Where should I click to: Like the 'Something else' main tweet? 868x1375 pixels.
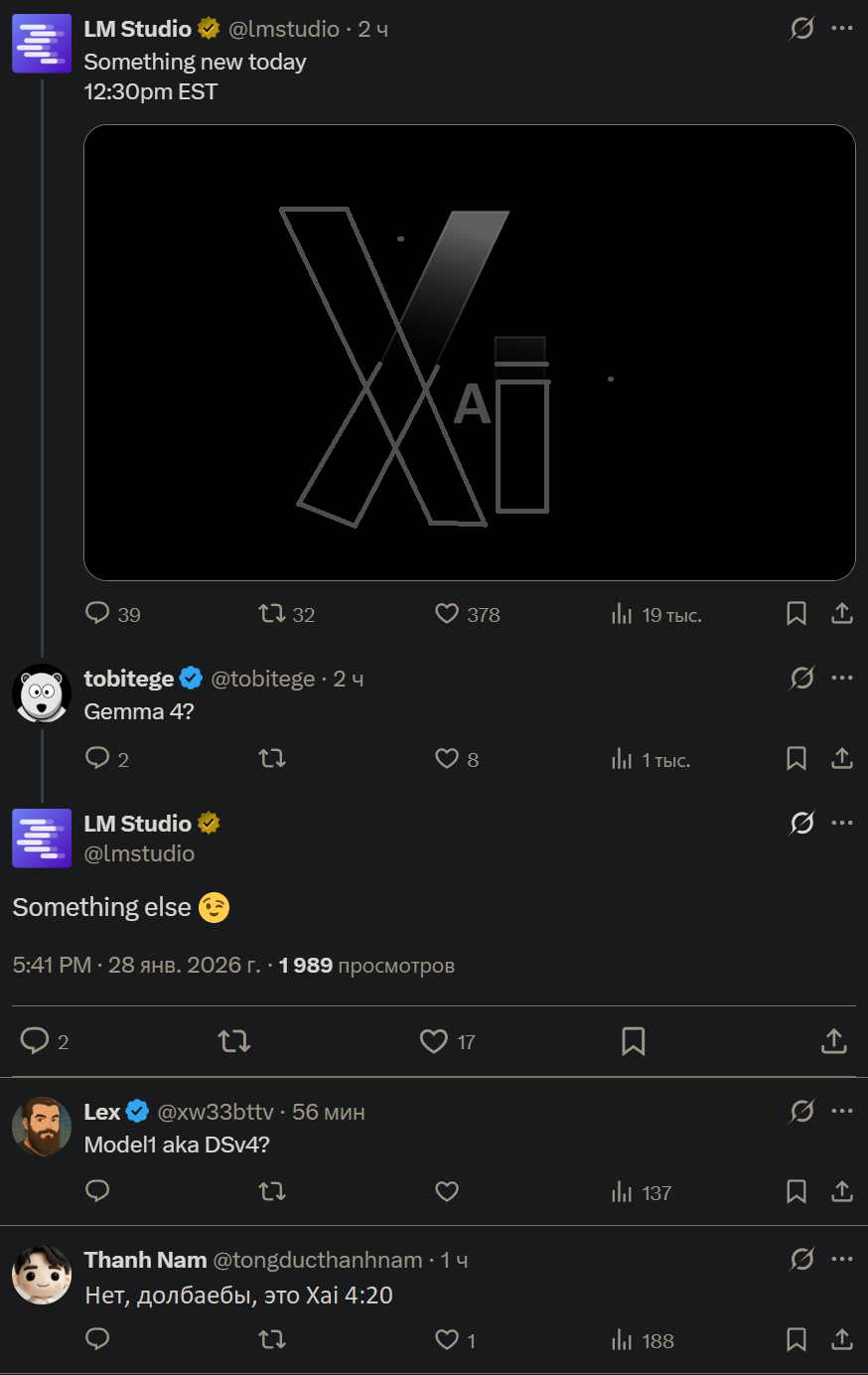[434, 1041]
